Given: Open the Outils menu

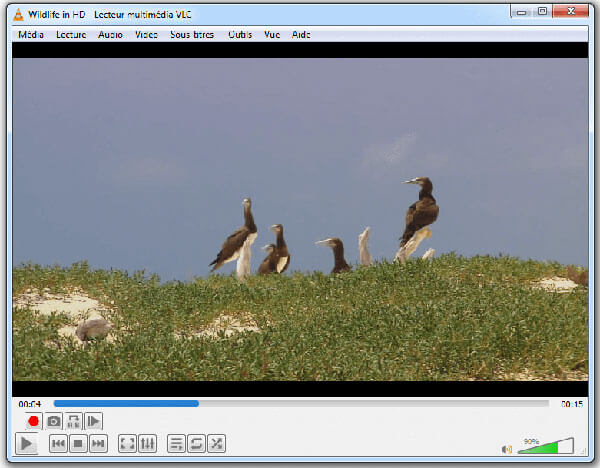Looking at the screenshot, I should click(x=240, y=34).
